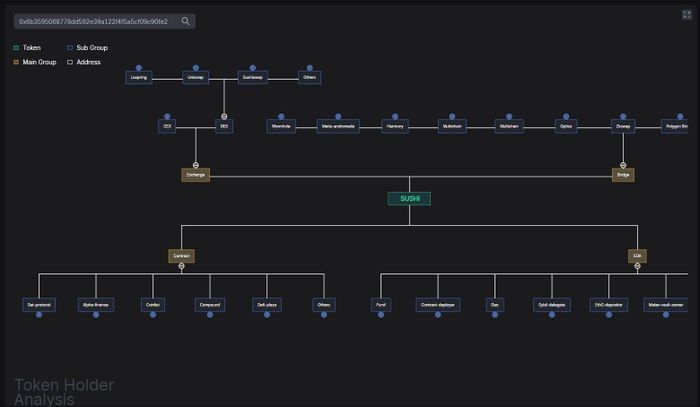
Task: Select the Set-protocol node
Action: point(39,305)
